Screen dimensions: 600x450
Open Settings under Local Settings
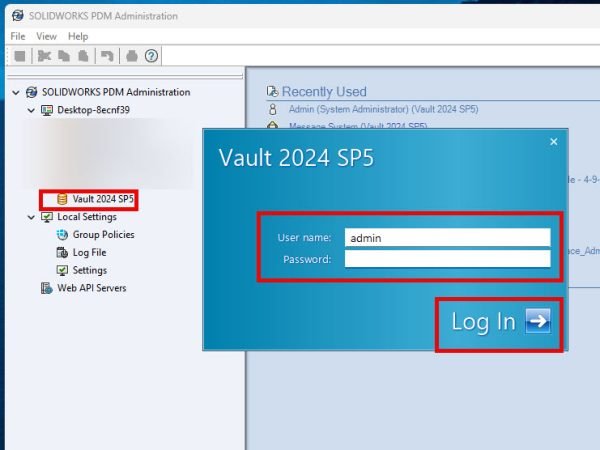click(x=90, y=270)
